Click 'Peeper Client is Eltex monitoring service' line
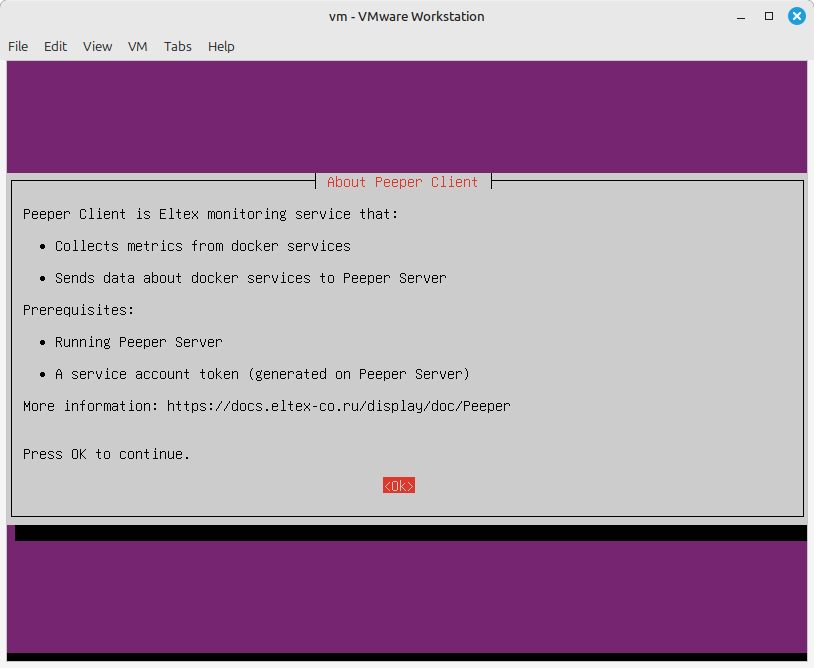 tap(210, 214)
